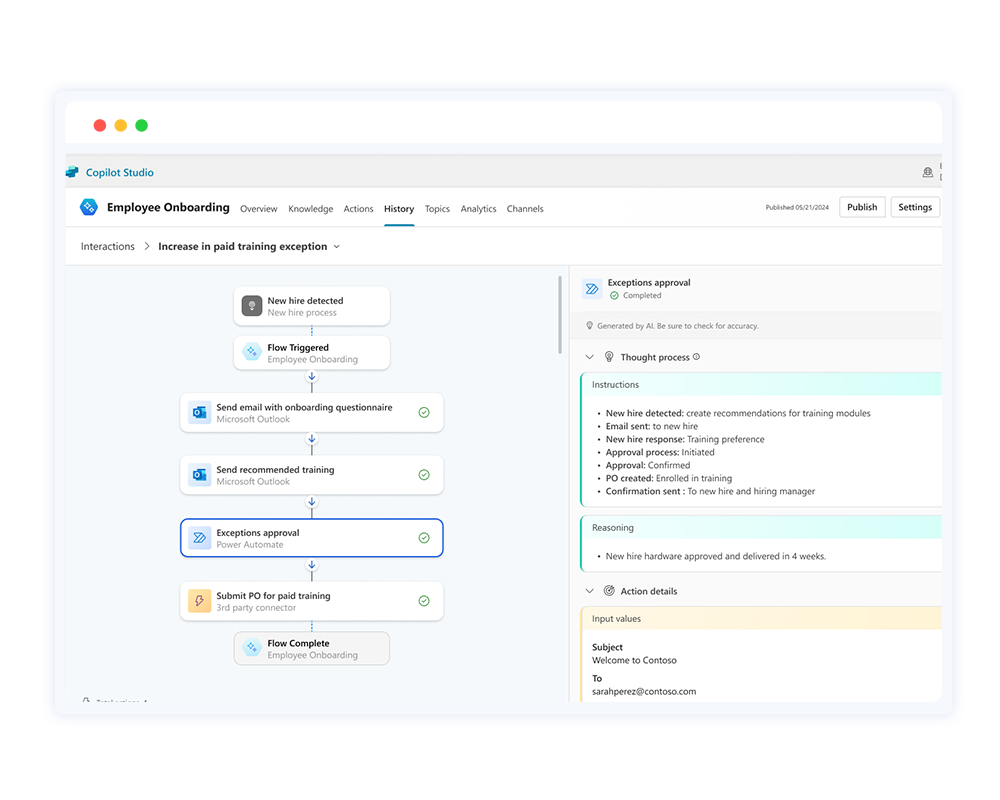Viewport: 1000px width, 800px height.
Task: Click the green checkmark on Send recommended training
Action: pos(424,475)
